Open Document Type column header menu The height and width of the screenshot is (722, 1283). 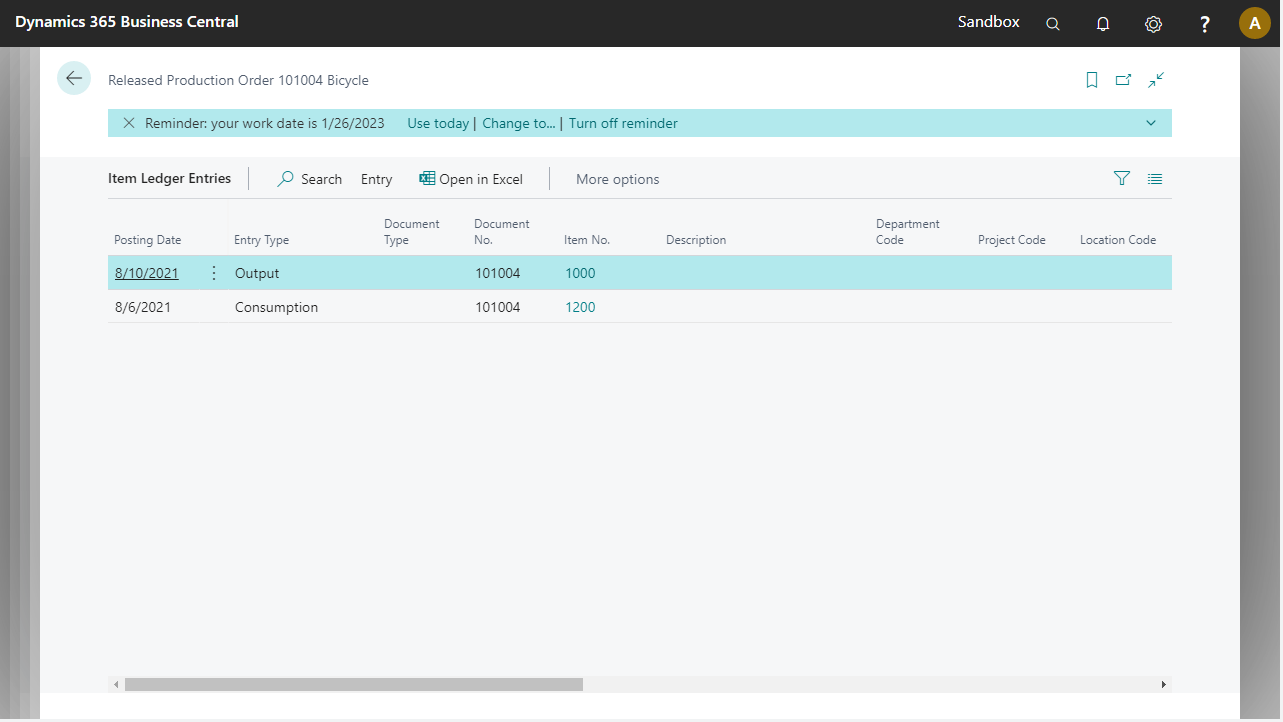pyautogui.click(x=411, y=232)
